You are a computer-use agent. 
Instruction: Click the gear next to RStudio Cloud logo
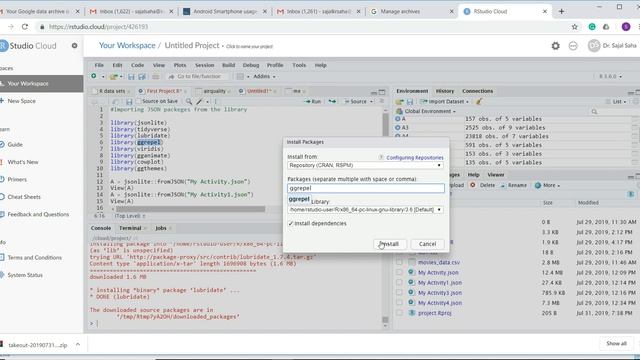[x=74, y=46]
